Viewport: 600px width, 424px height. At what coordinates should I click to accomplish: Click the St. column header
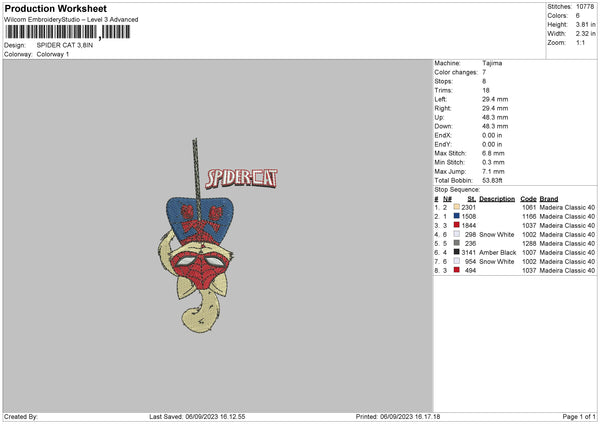(471, 199)
